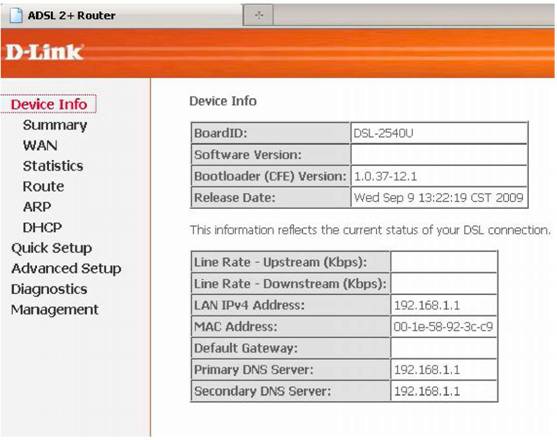Click the D-Link logo in the banner
557x440 pixels.
pyautogui.click(x=44, y=53)
